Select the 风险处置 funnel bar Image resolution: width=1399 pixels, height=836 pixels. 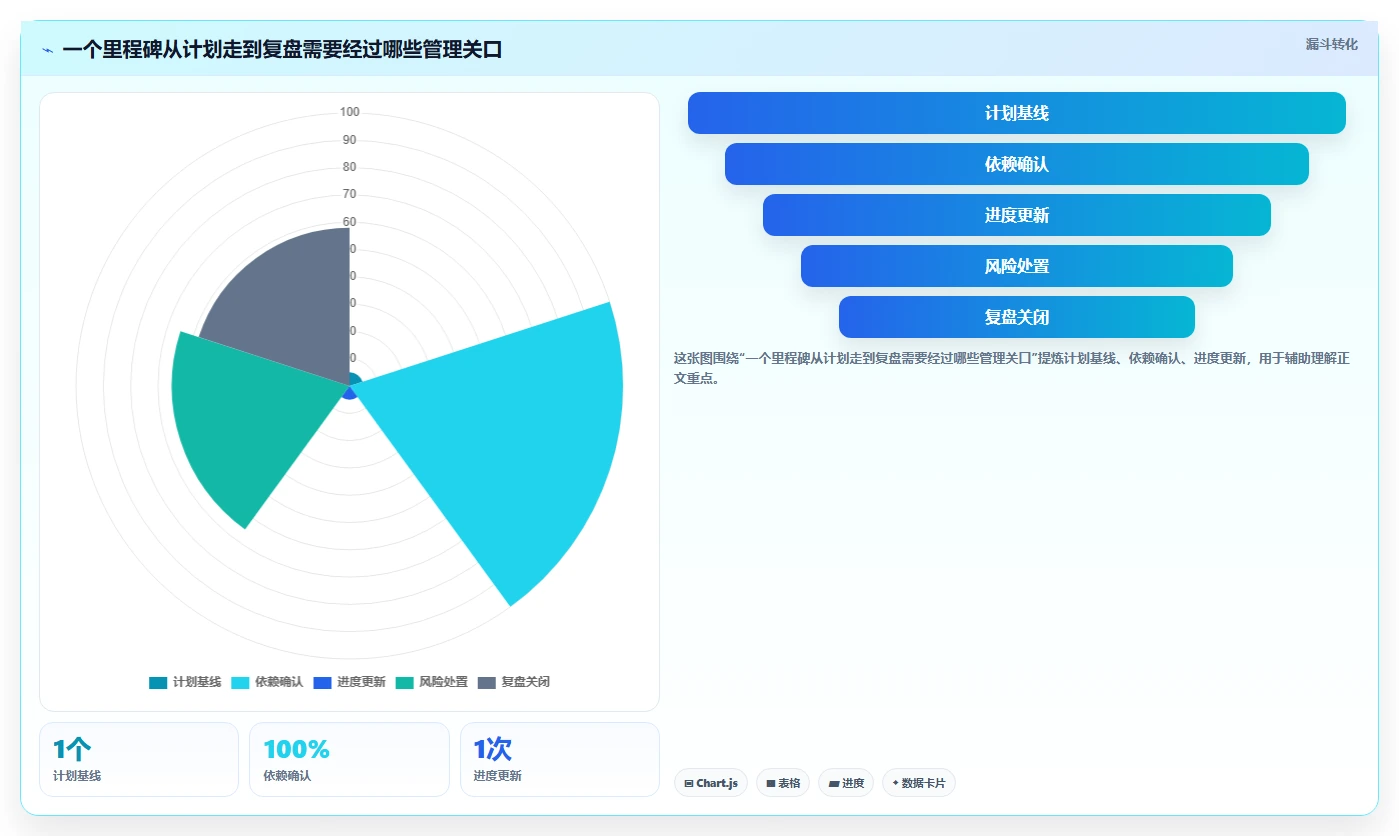pos(1016,266)
